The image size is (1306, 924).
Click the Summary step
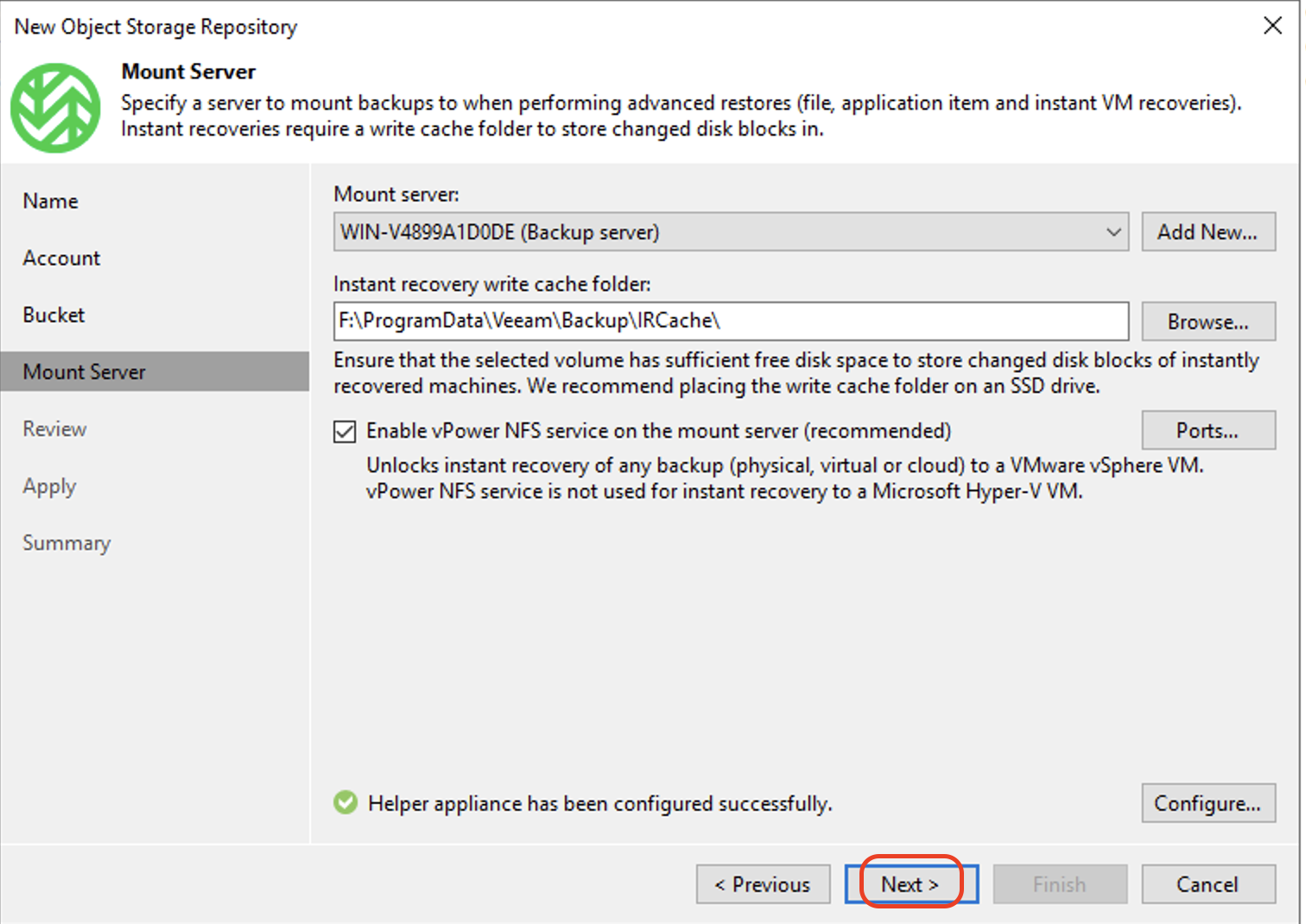click(x=67, y=543)
